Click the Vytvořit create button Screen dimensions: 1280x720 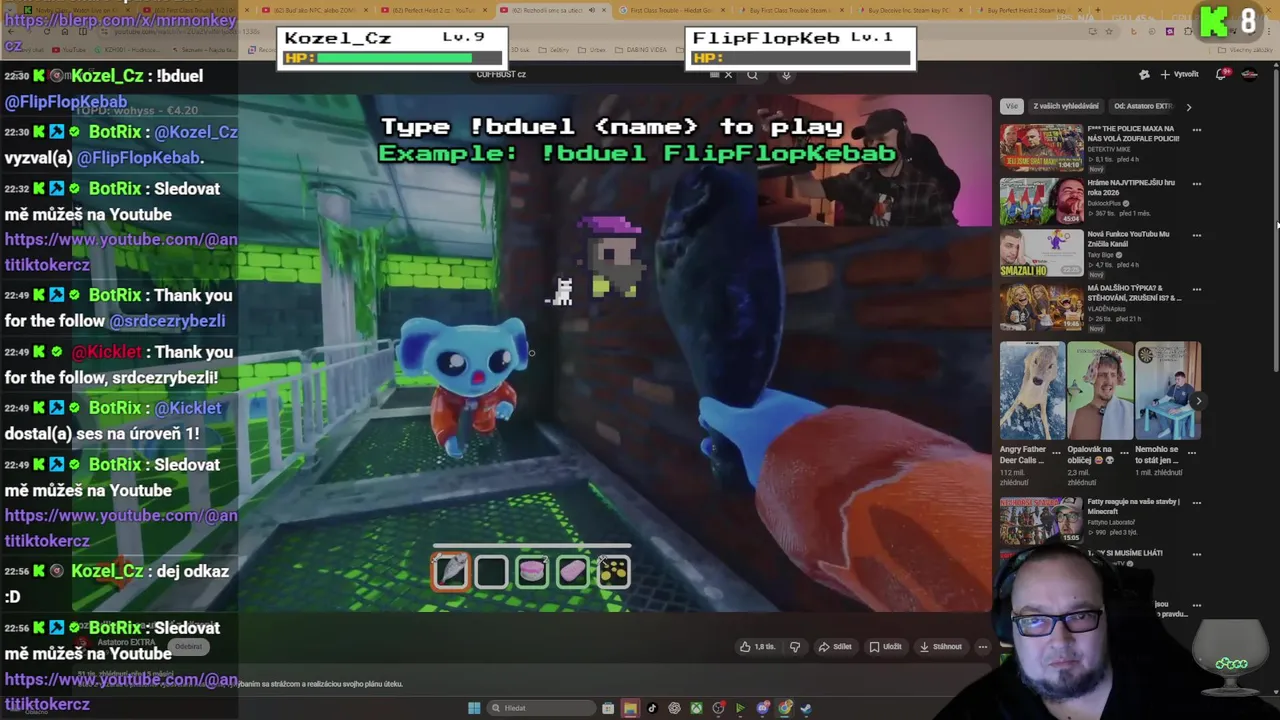coord(1179,74)
